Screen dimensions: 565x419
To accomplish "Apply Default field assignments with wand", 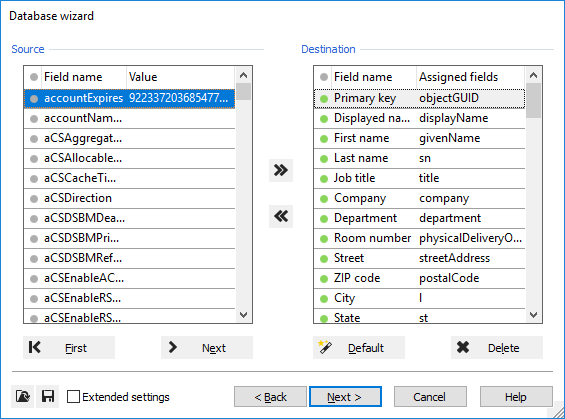I will pos(359,348).
